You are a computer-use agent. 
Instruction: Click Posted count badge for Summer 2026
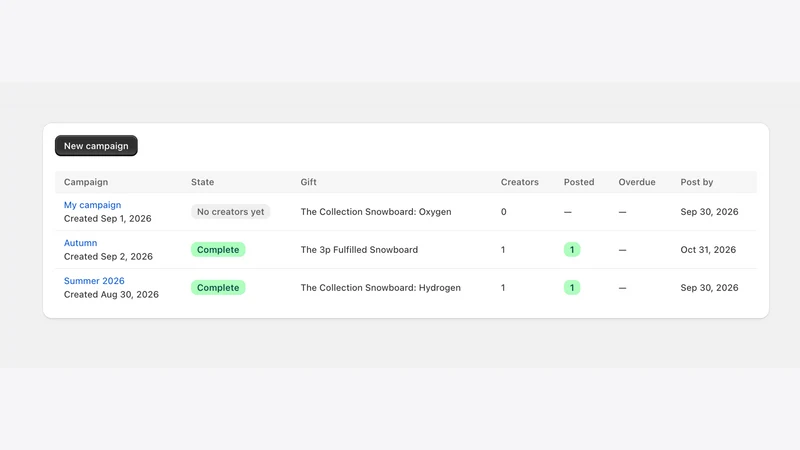571,288
